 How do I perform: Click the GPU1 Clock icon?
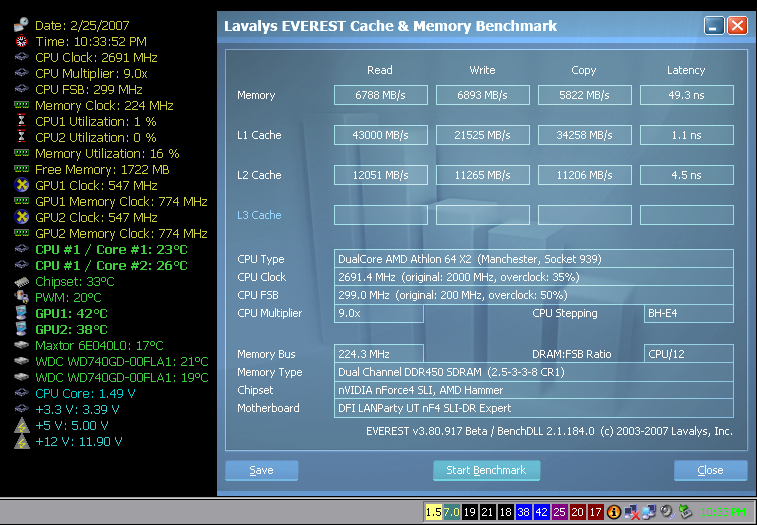point(21,185)
